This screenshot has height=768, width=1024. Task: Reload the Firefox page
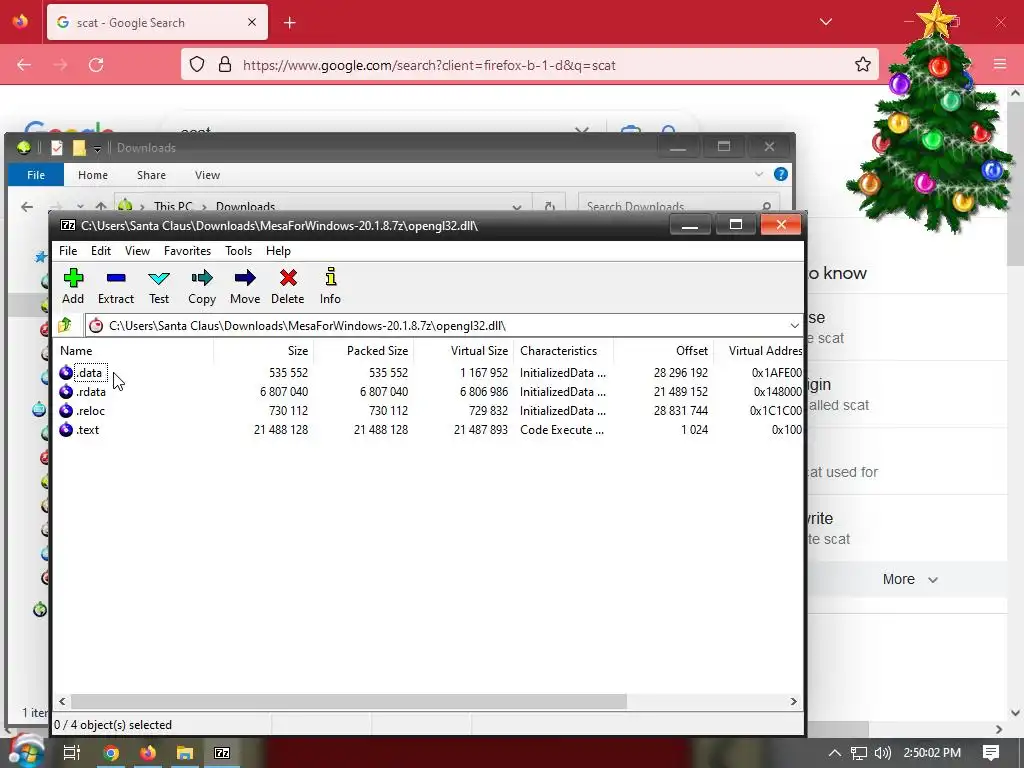(x=96, y=64)
